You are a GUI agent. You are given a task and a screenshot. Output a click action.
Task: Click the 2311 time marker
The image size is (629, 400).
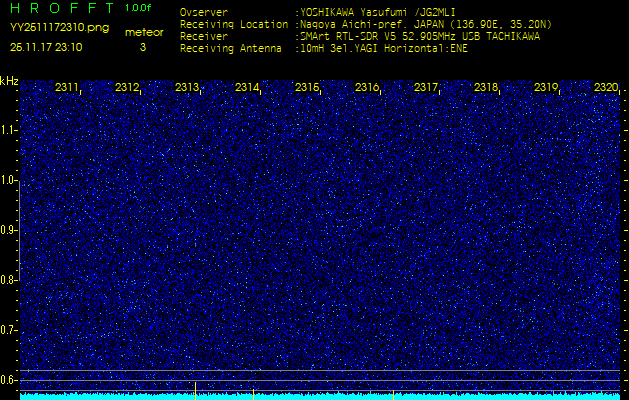click(x=67, y=88)
